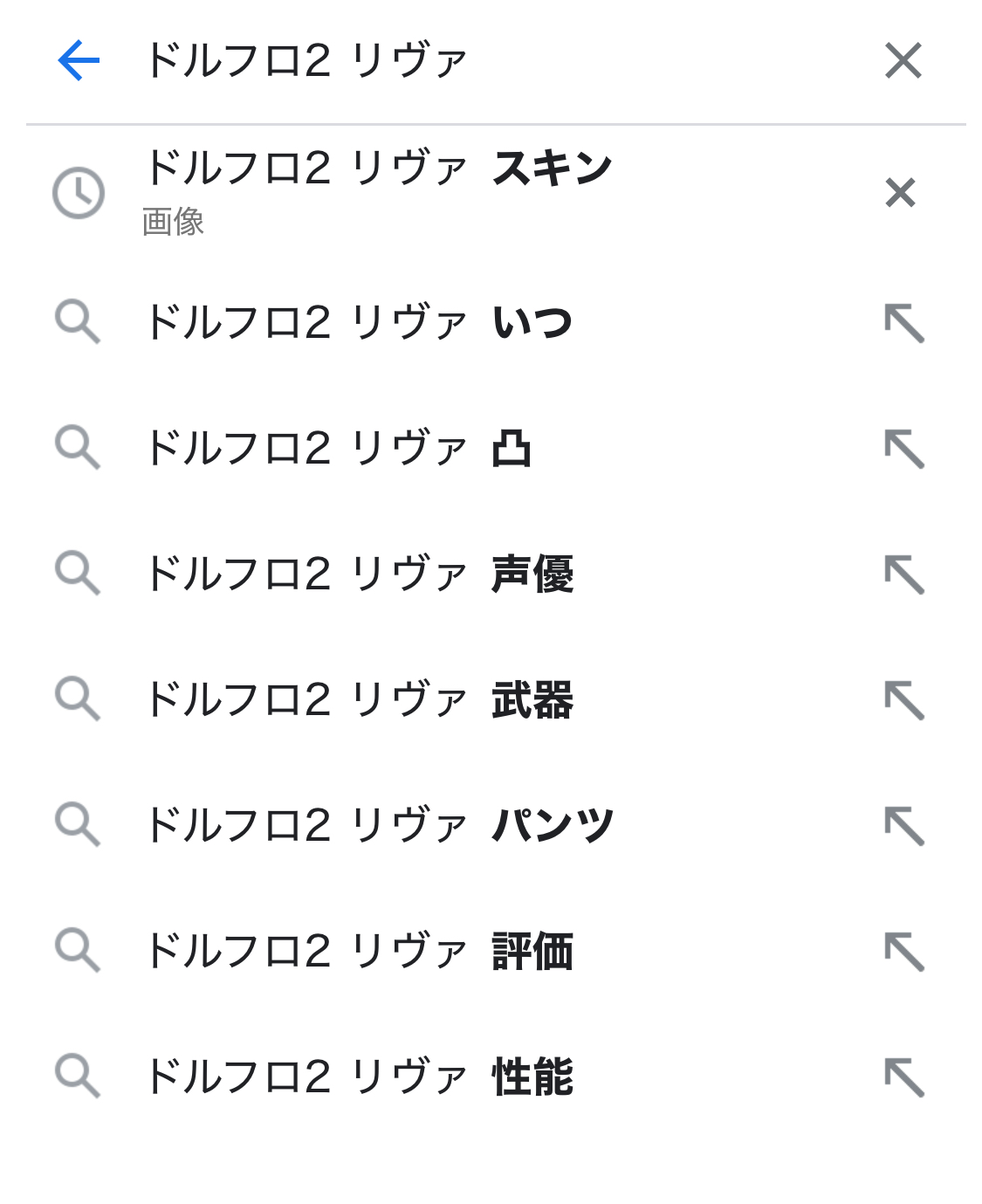The image size is (982, 1204).
Task: Insert the 凸 suggestion via arrow
Action: [x=904, y=449]
